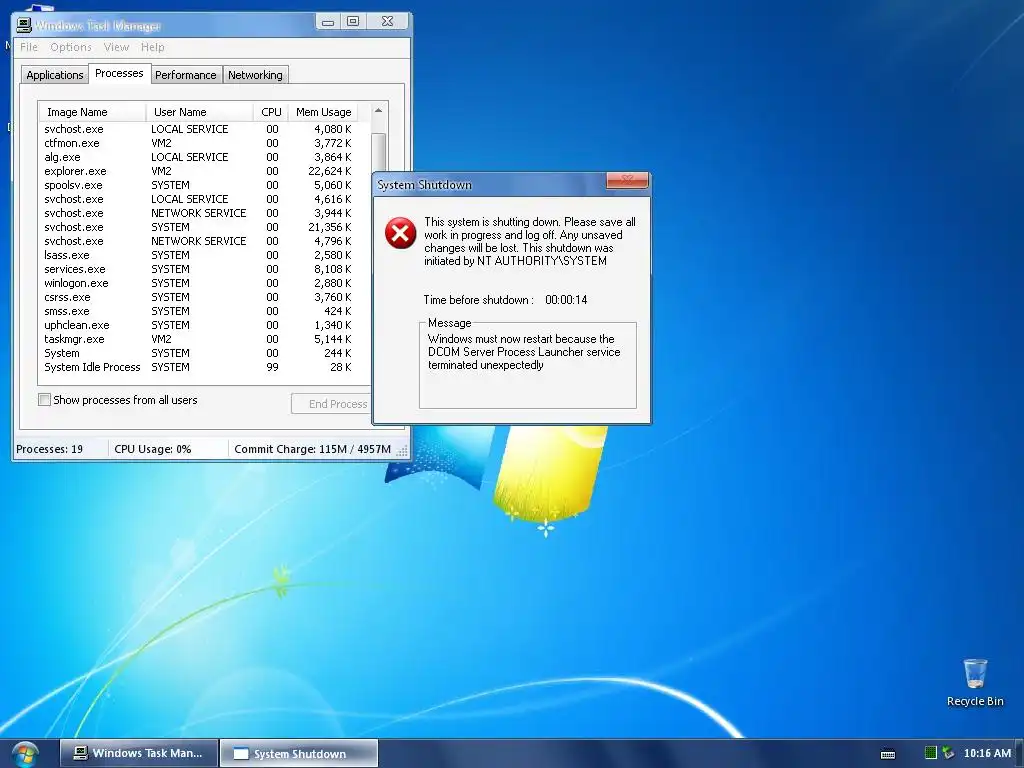The height and width of the screenshot is (768, 1024).
Task: Click the on-screen keyboard tray icon
Action: click(888, 754)
